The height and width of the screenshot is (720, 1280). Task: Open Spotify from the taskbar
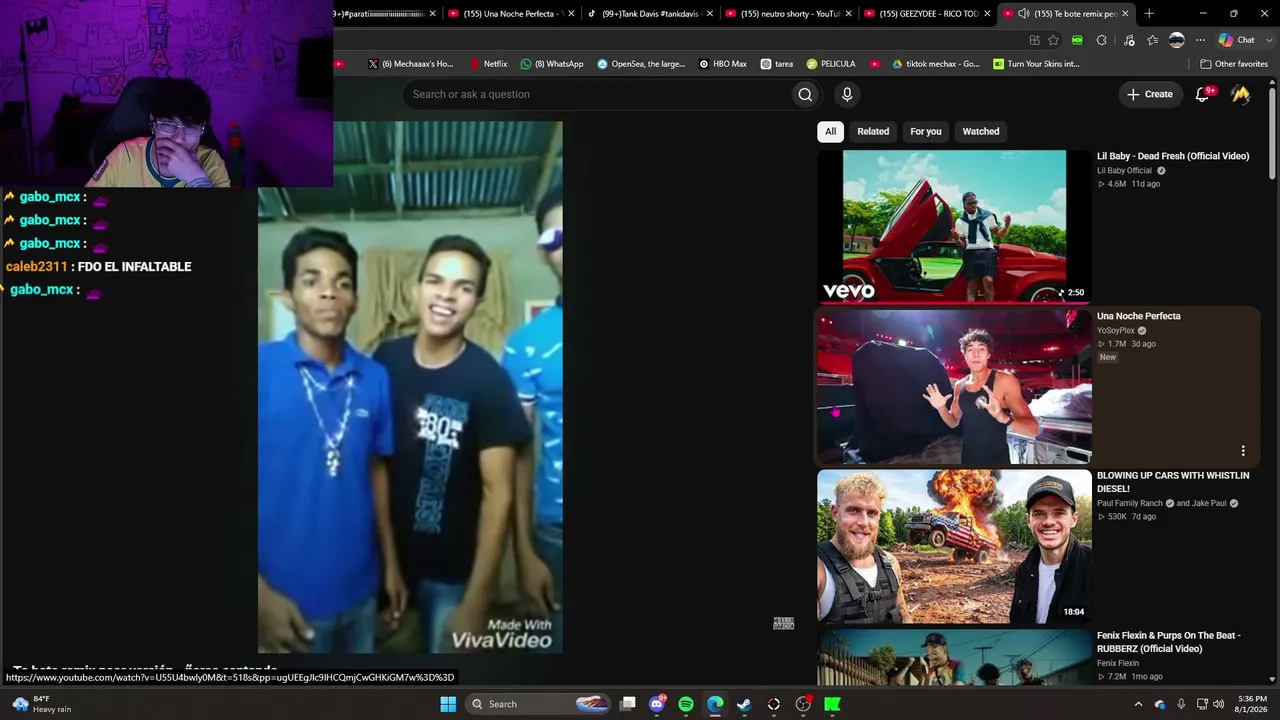tap(686, 704)
